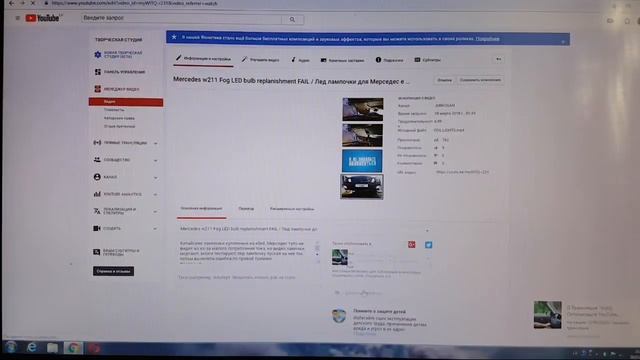The image size is (640, 360).
Task: Open the Субтитры tab
Action: 428,60
